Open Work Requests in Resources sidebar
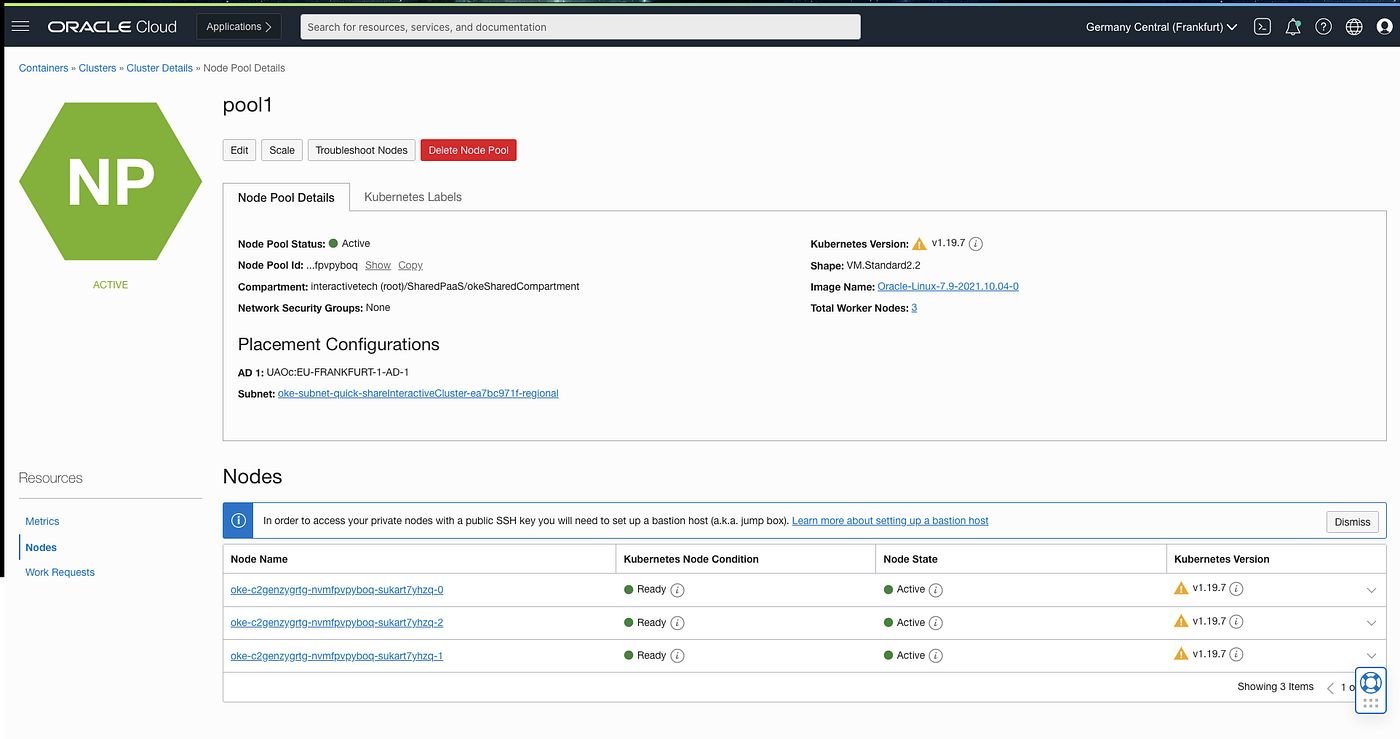Image resolution: width=1400 pixels, height=739 pixels. [60, 572]
